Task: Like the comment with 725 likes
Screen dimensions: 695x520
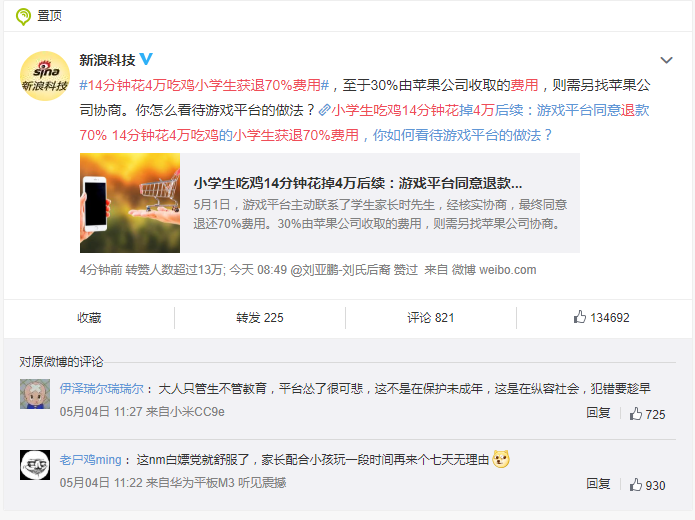Action: click(x=647, y=414)
